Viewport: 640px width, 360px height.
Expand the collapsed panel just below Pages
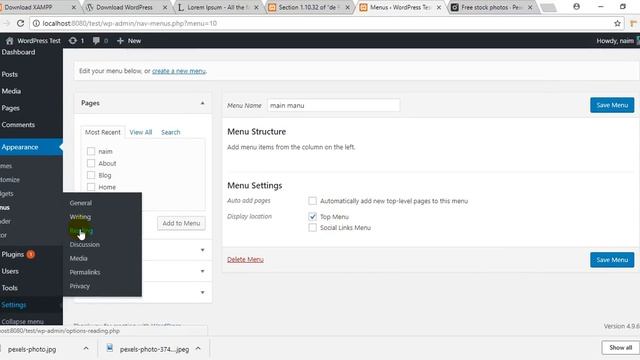tap(202, 250)
